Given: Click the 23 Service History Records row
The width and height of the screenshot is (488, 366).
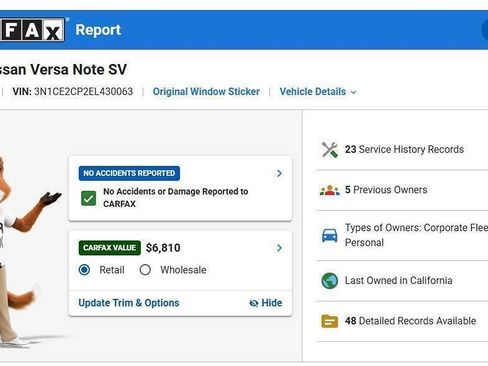Looking at the screenshot, I should (402, 149).
